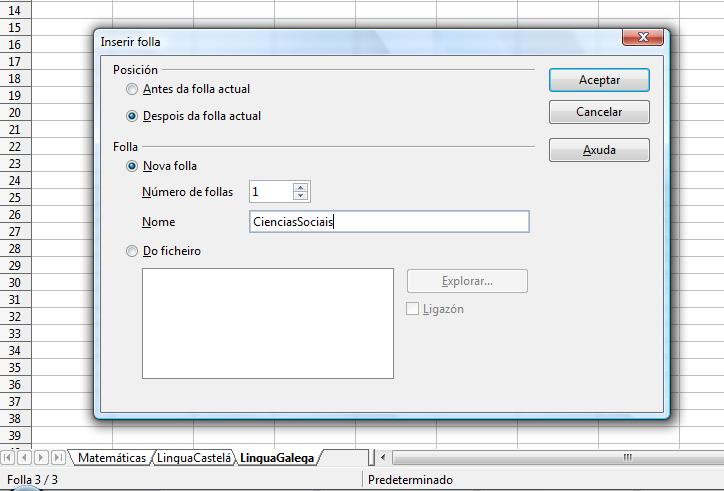Image resolution: width=724 pixels, height=491 pixels.
Task: Decrease Número de follas with down arrow
Action: click(301, 196)
